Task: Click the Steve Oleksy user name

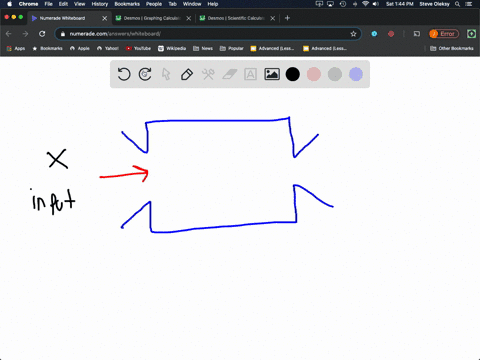Action: [x=434, y=4]
